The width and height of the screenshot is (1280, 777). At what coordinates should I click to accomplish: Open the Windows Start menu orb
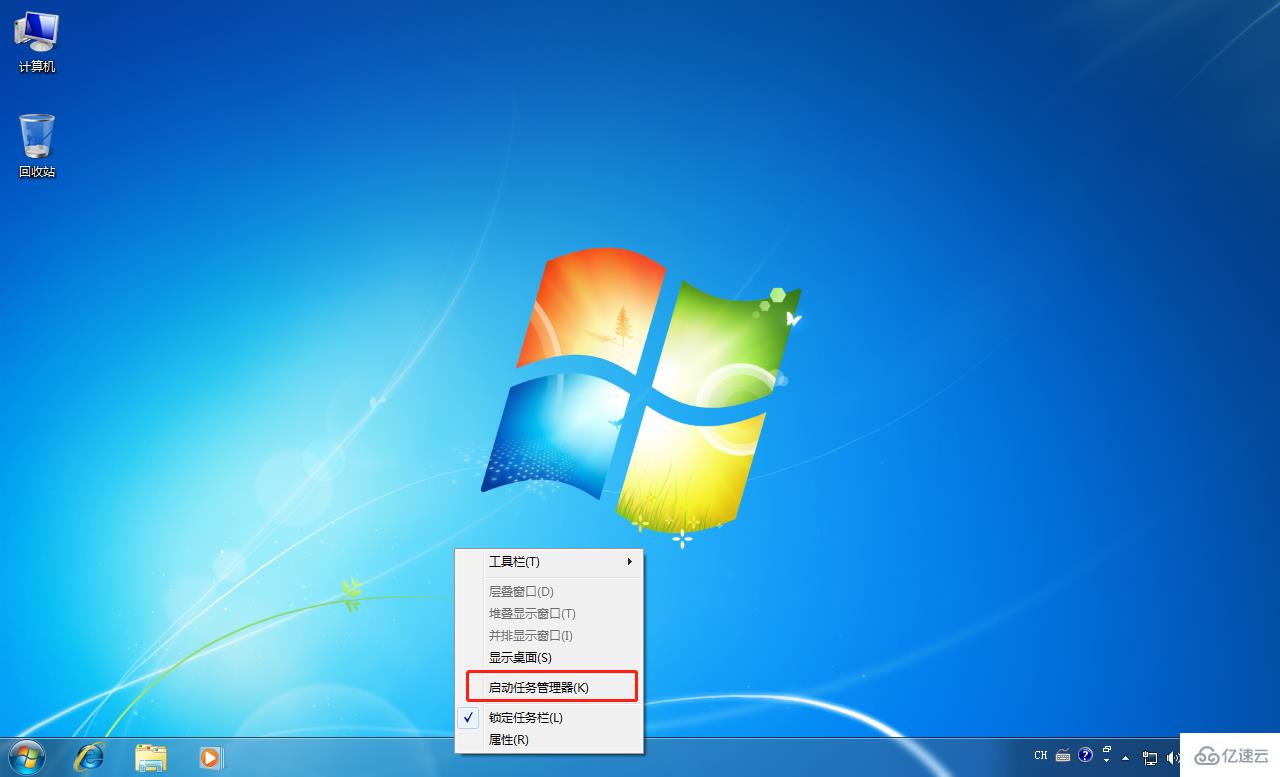(27, 757)
